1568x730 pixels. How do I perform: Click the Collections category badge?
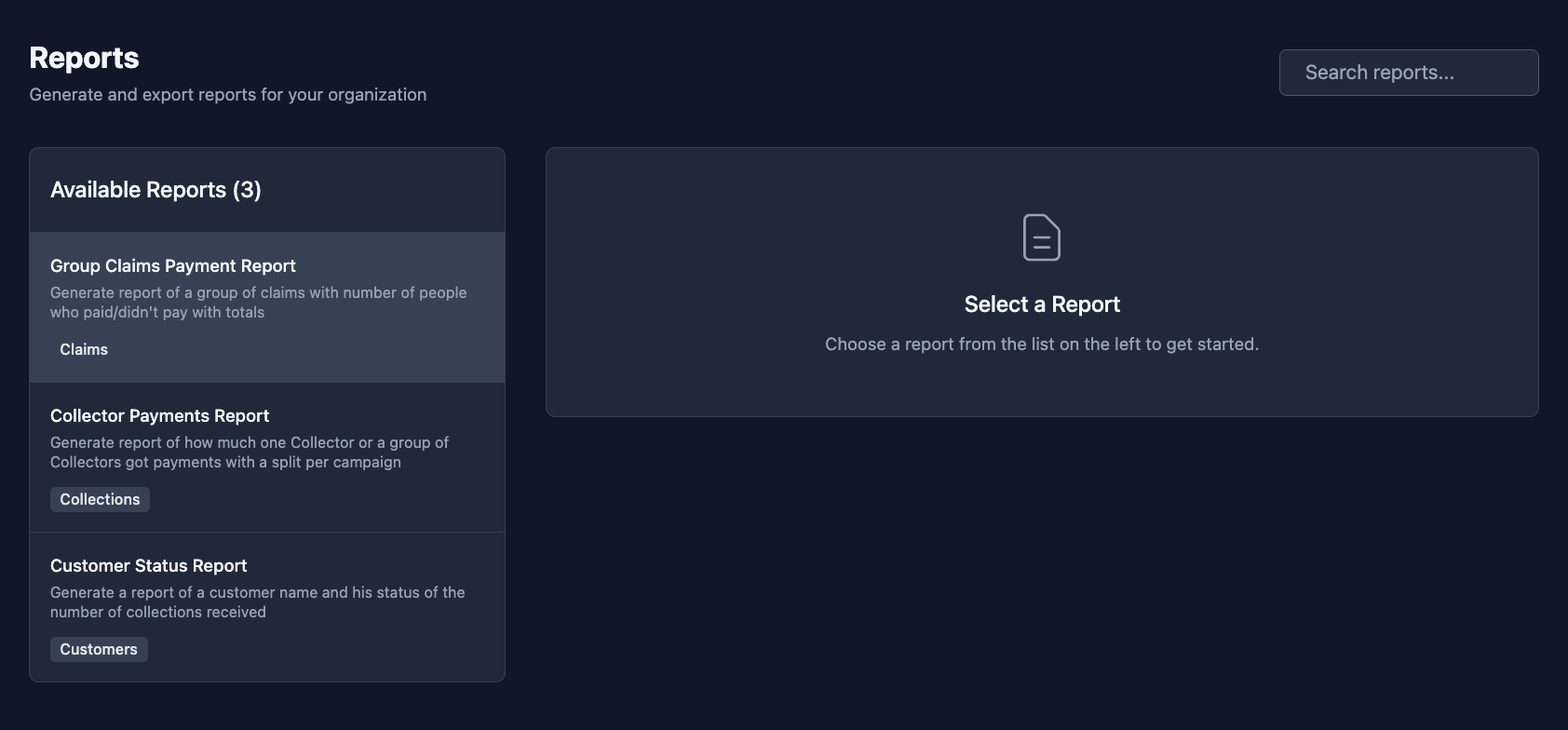100,500
